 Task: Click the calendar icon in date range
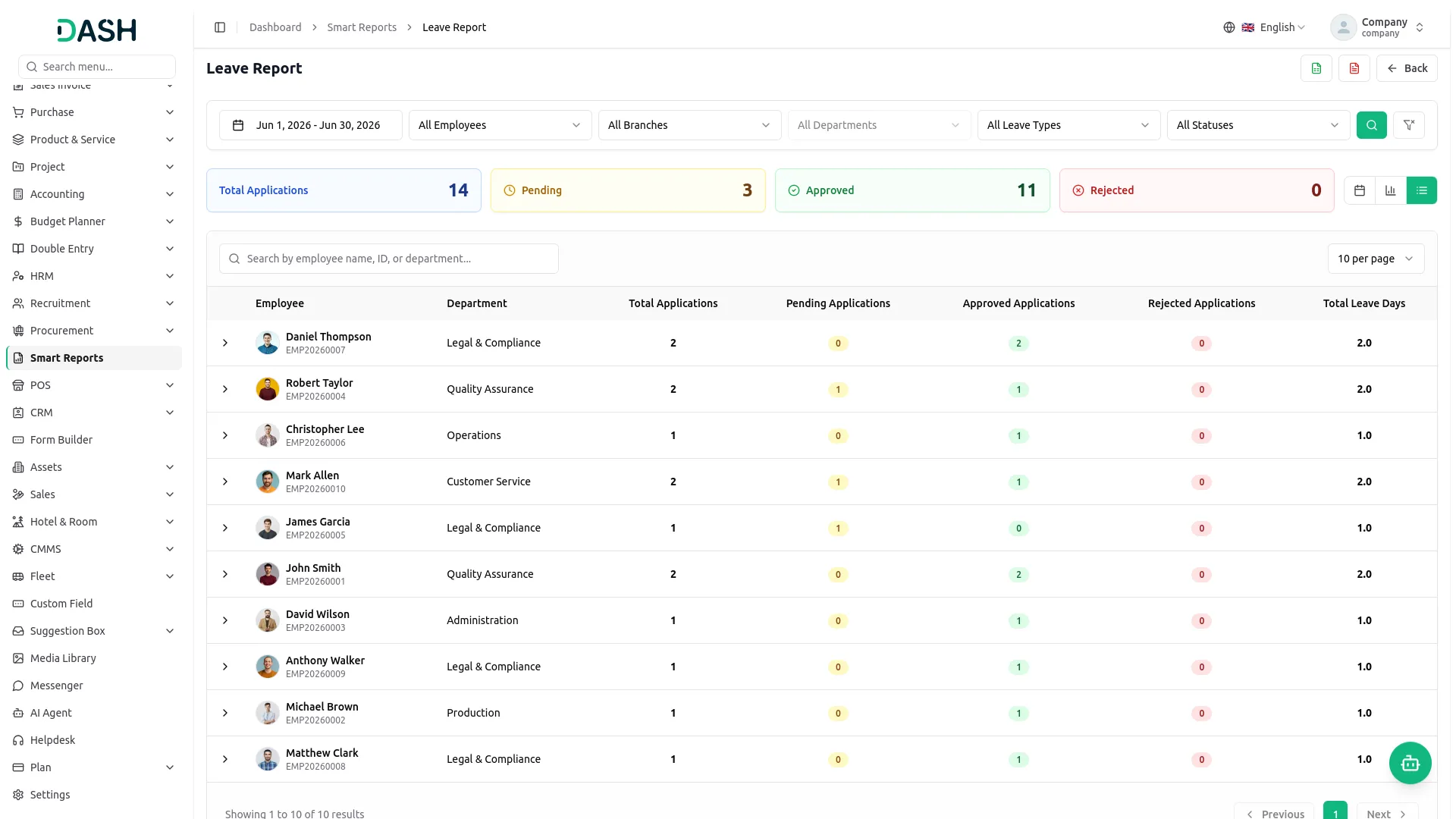[x=238, y=125]
